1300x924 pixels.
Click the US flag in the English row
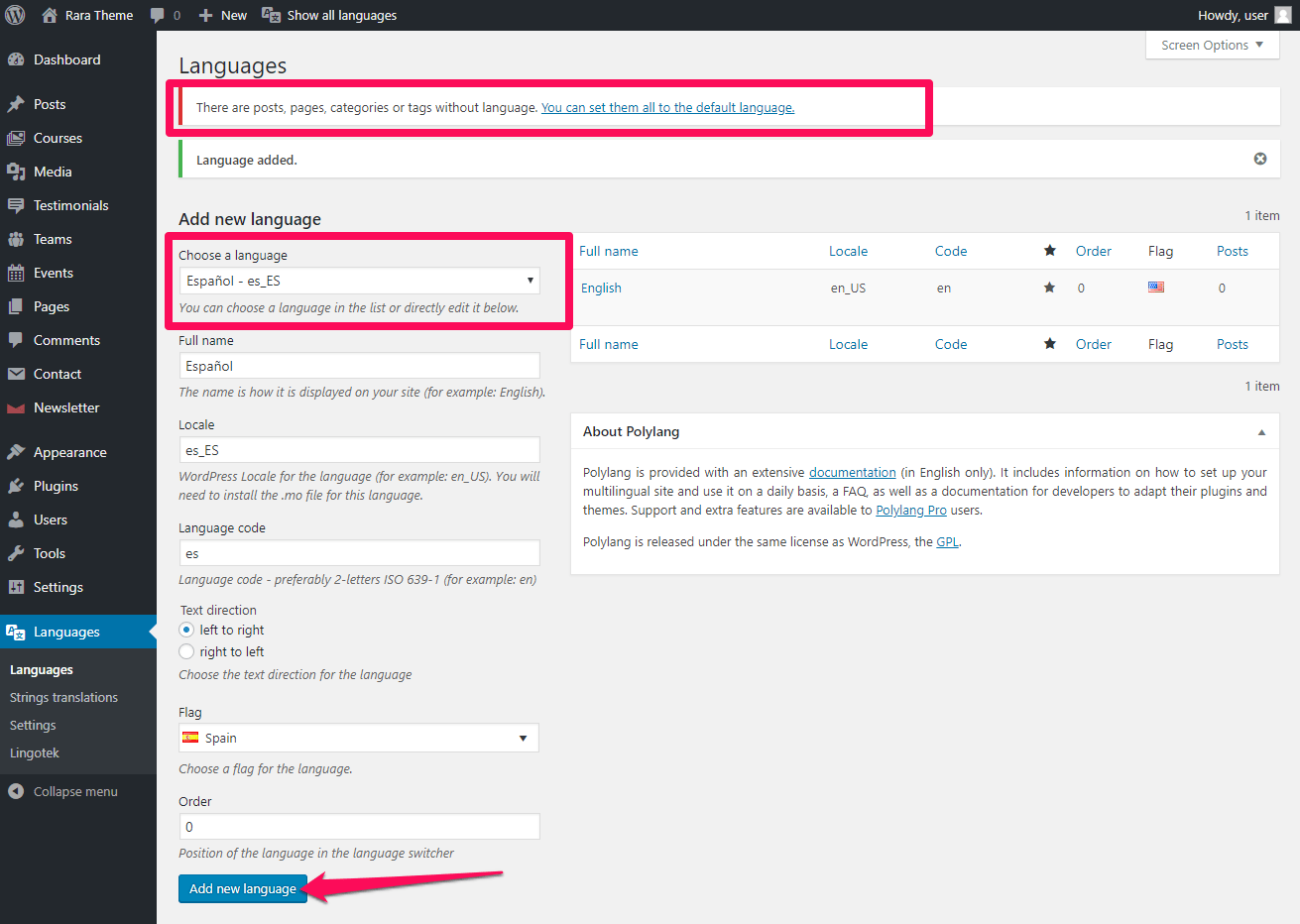click(x=1156, y=288)
